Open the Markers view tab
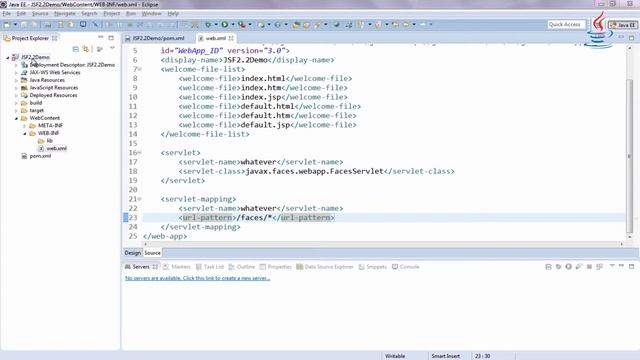 coord(177,267)
